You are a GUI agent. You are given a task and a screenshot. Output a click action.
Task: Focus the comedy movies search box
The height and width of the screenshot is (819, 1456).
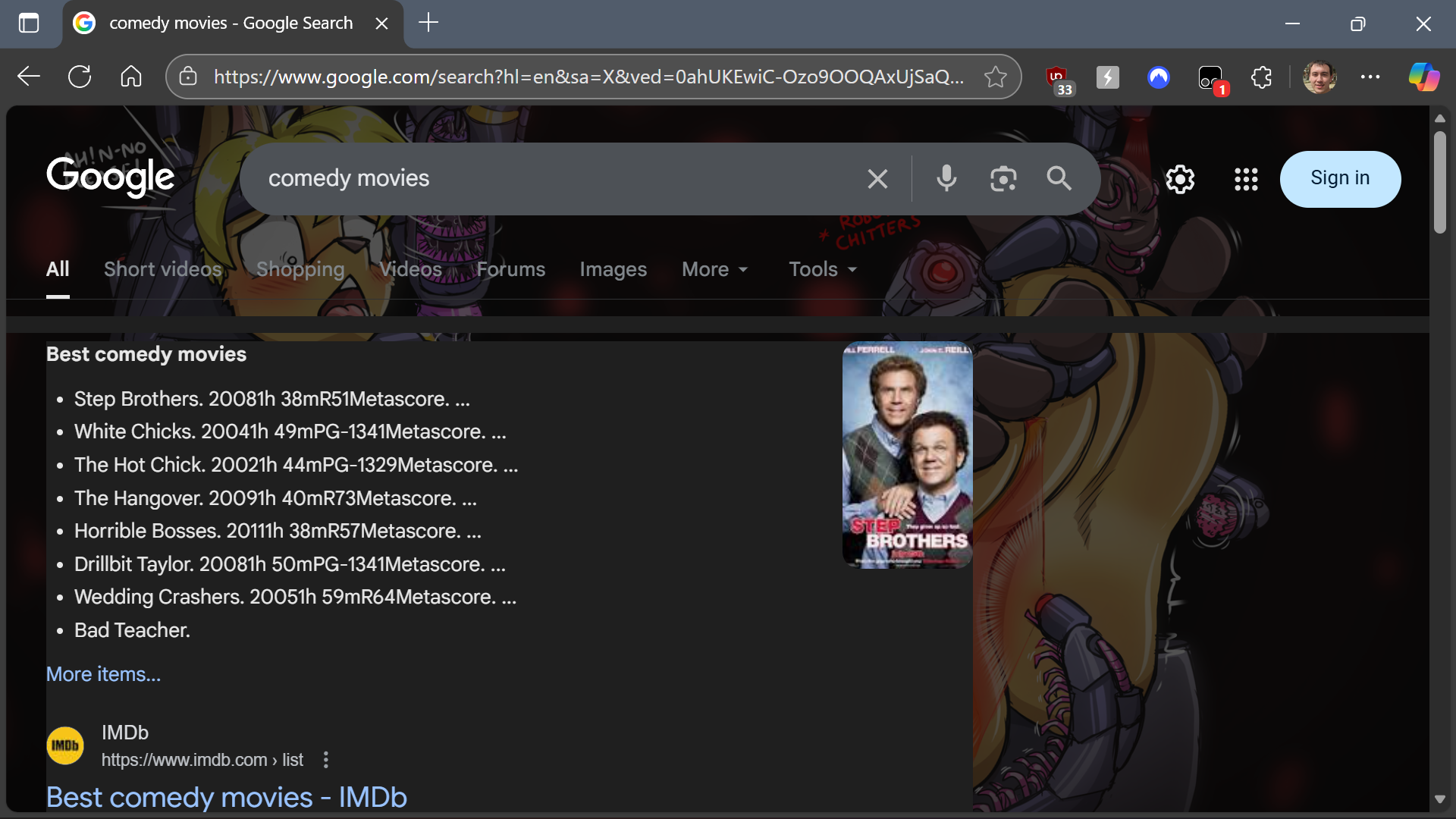tap(554, 179)
